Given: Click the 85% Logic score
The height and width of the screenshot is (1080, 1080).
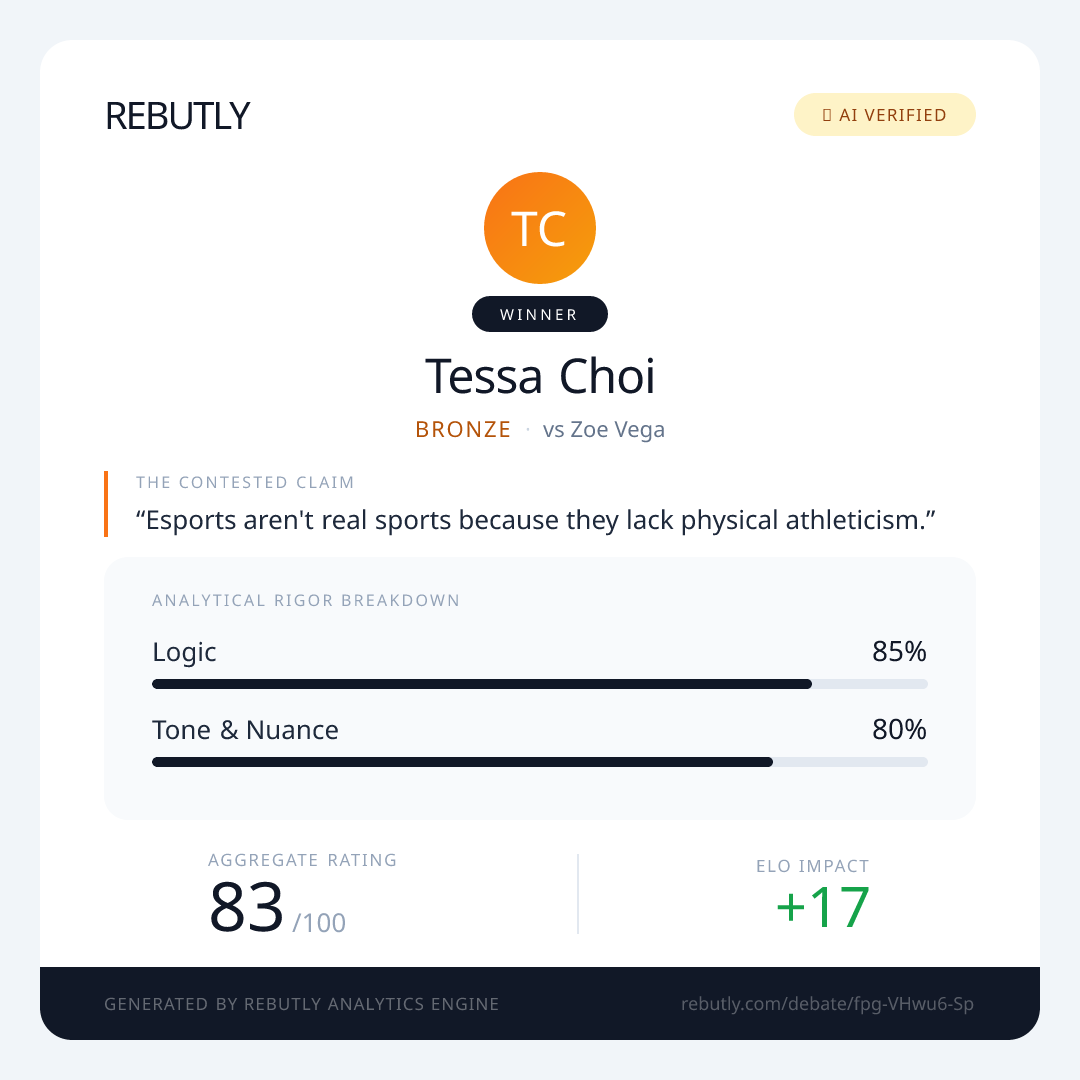Looking at the screenshot, I should coord(899,652).
